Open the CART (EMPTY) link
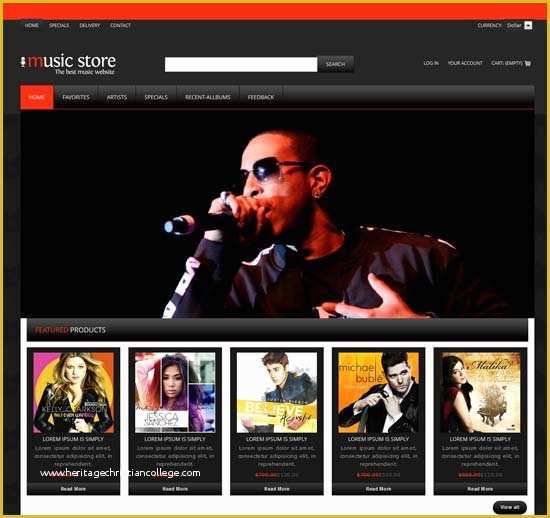The height and width of the screenshot is (518, 550). point(507,63)
